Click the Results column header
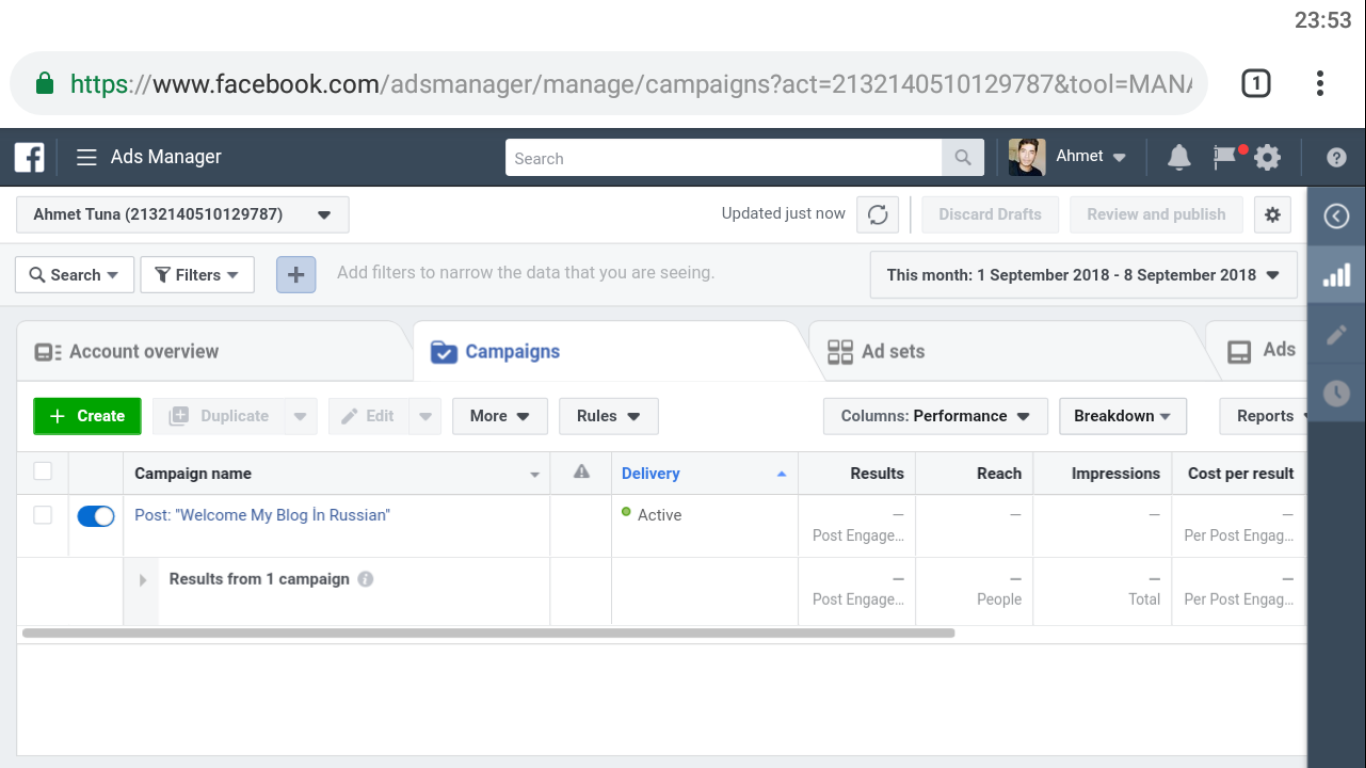 tap(857, 473)
